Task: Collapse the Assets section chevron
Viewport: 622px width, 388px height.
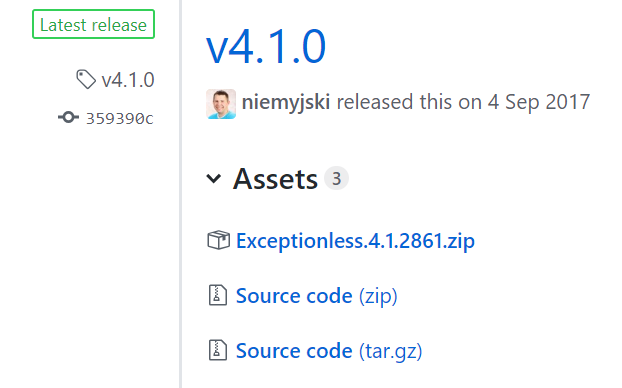Action: (214, 179)
